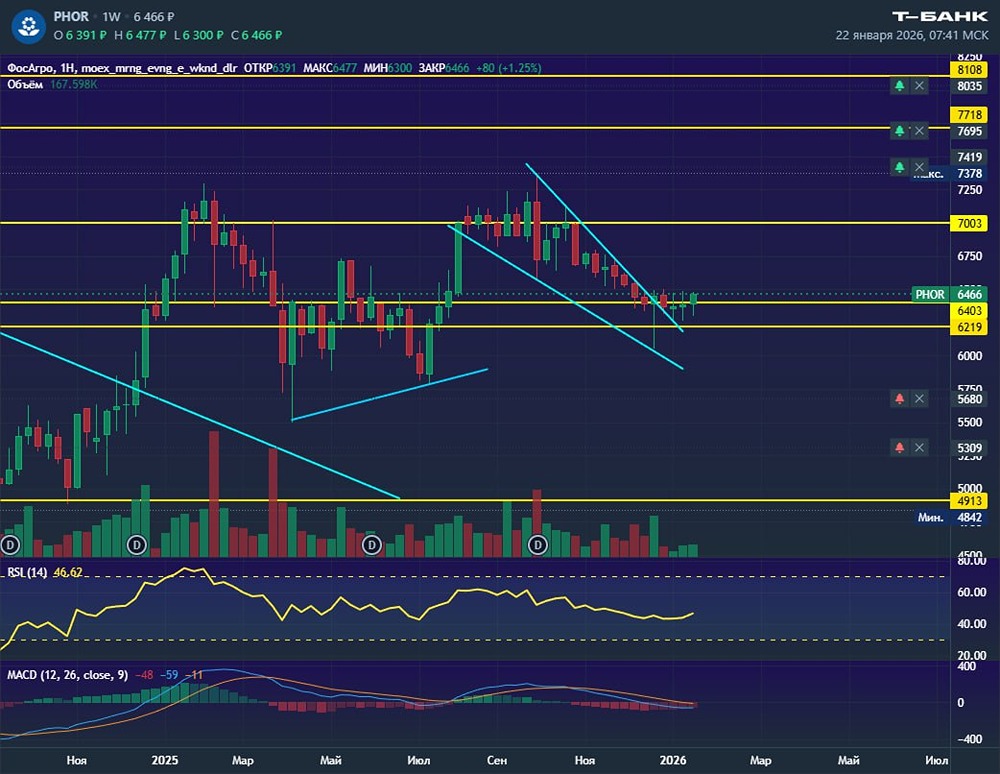
Task: Click the green PHOR 6466 current price tag
Action: [949, 294]
